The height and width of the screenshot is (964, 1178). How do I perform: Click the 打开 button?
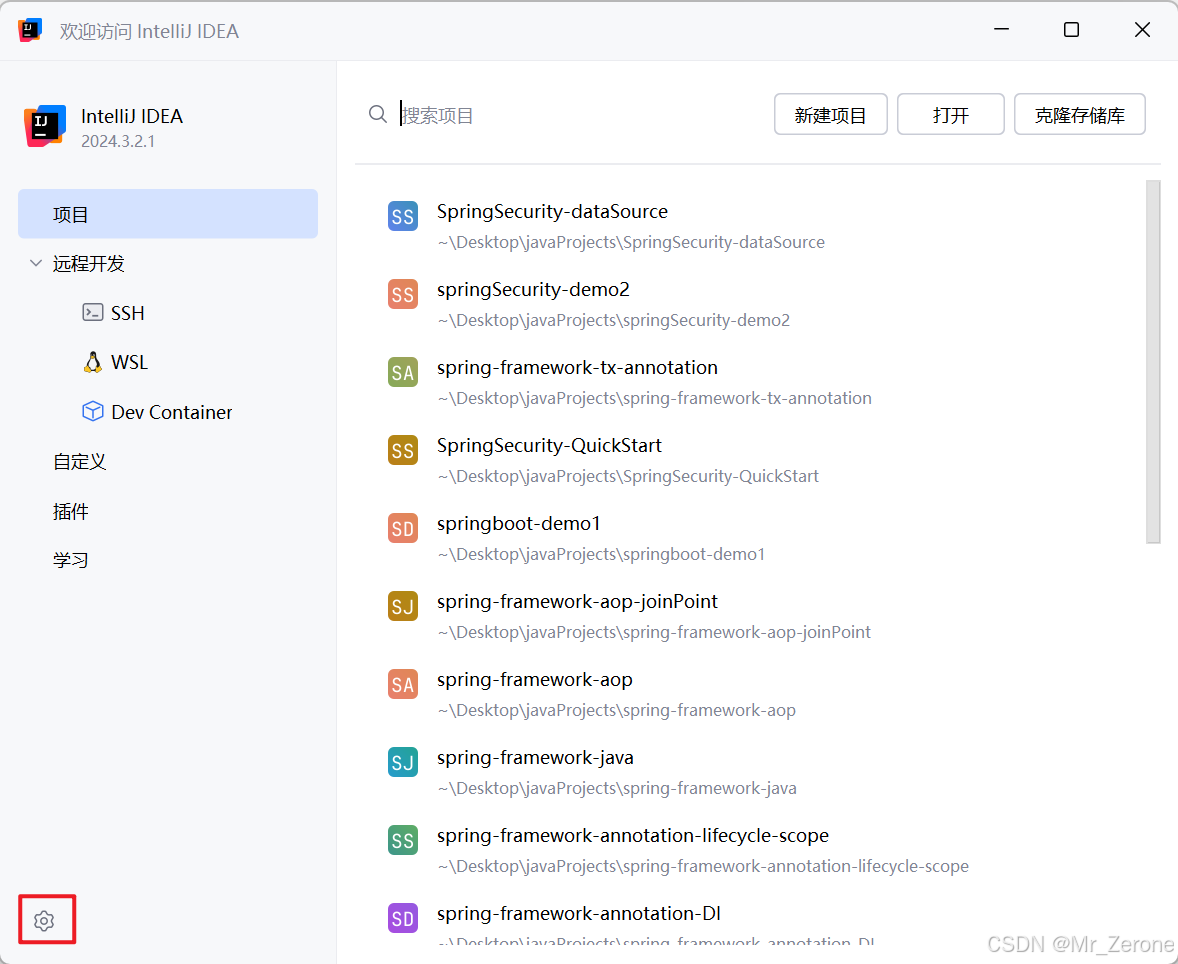tap(950, 114)
